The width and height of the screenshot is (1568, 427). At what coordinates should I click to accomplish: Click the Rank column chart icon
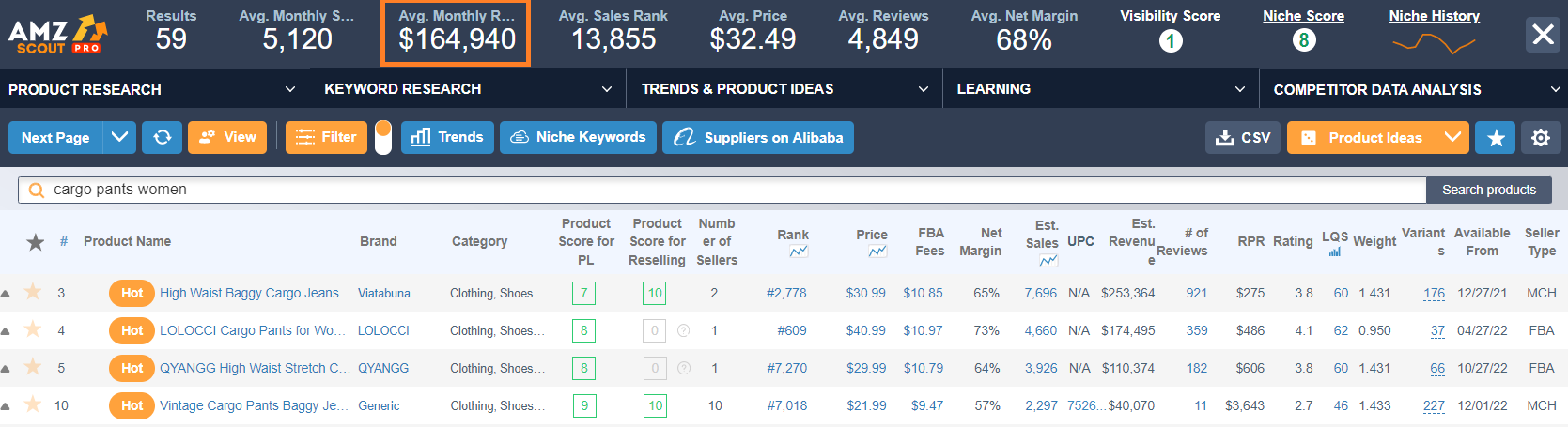click(799, 252)
